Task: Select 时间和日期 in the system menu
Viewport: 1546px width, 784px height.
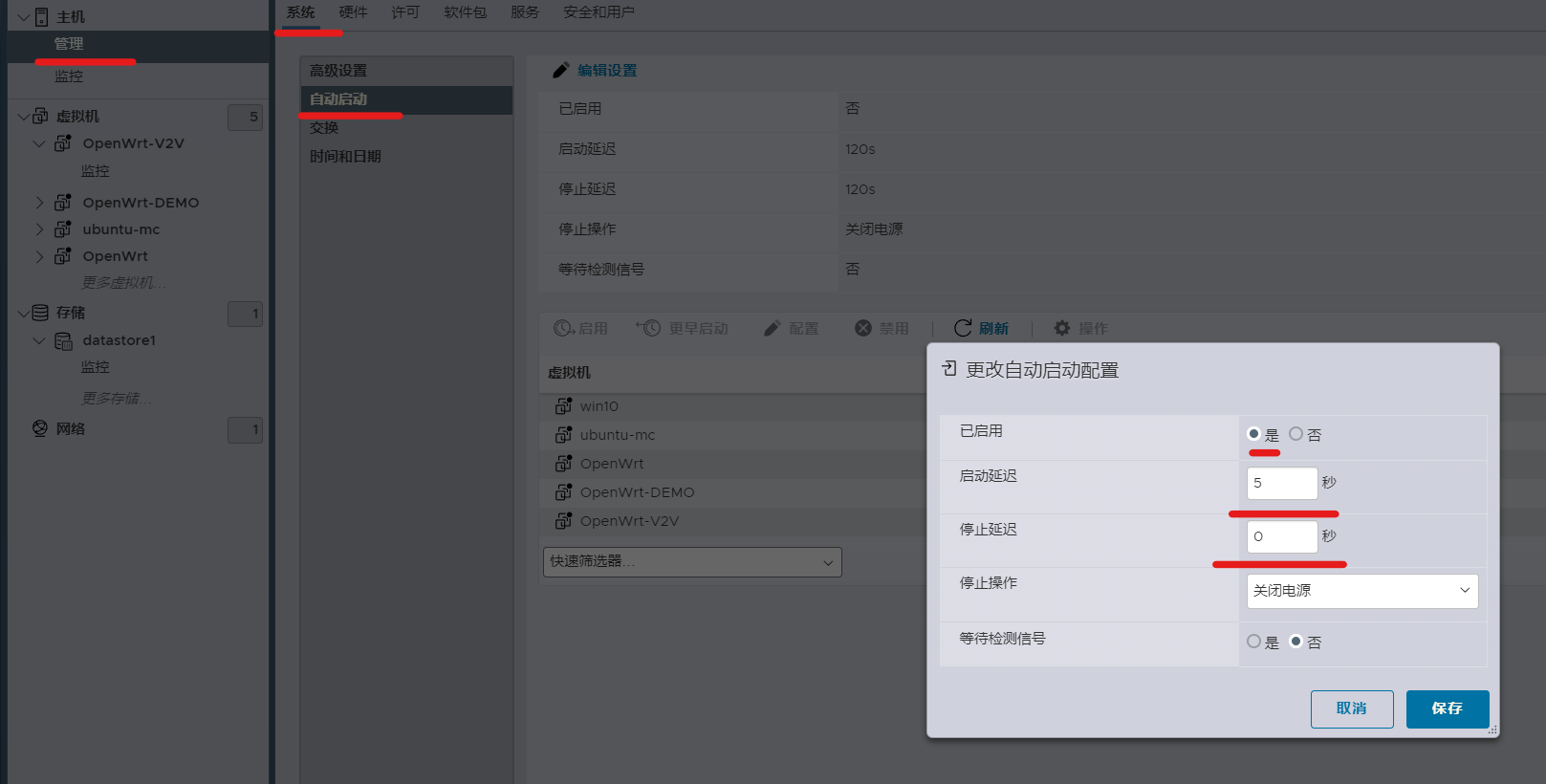Action: point(406,157)
